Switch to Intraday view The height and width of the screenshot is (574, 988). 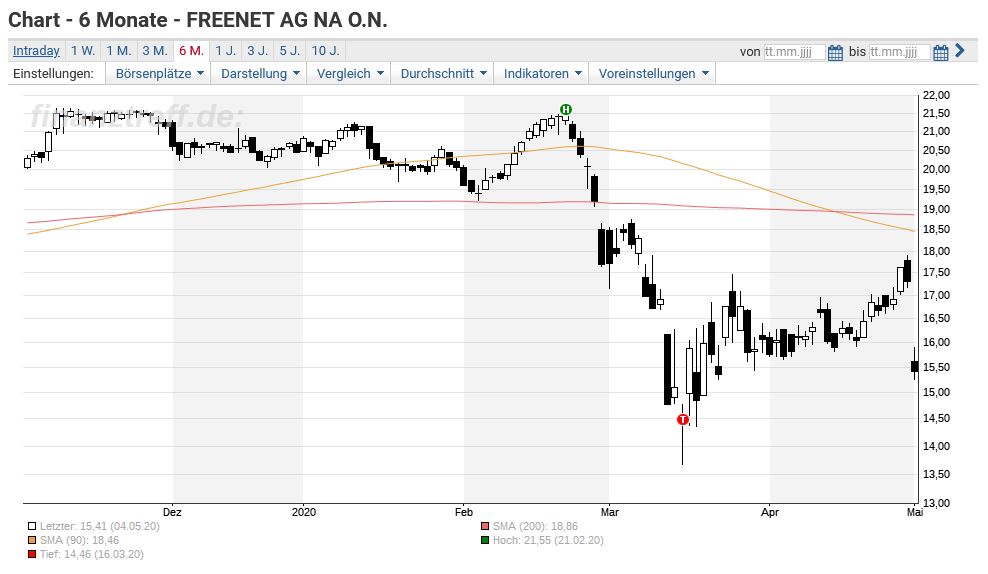click(x=36, y=50)
